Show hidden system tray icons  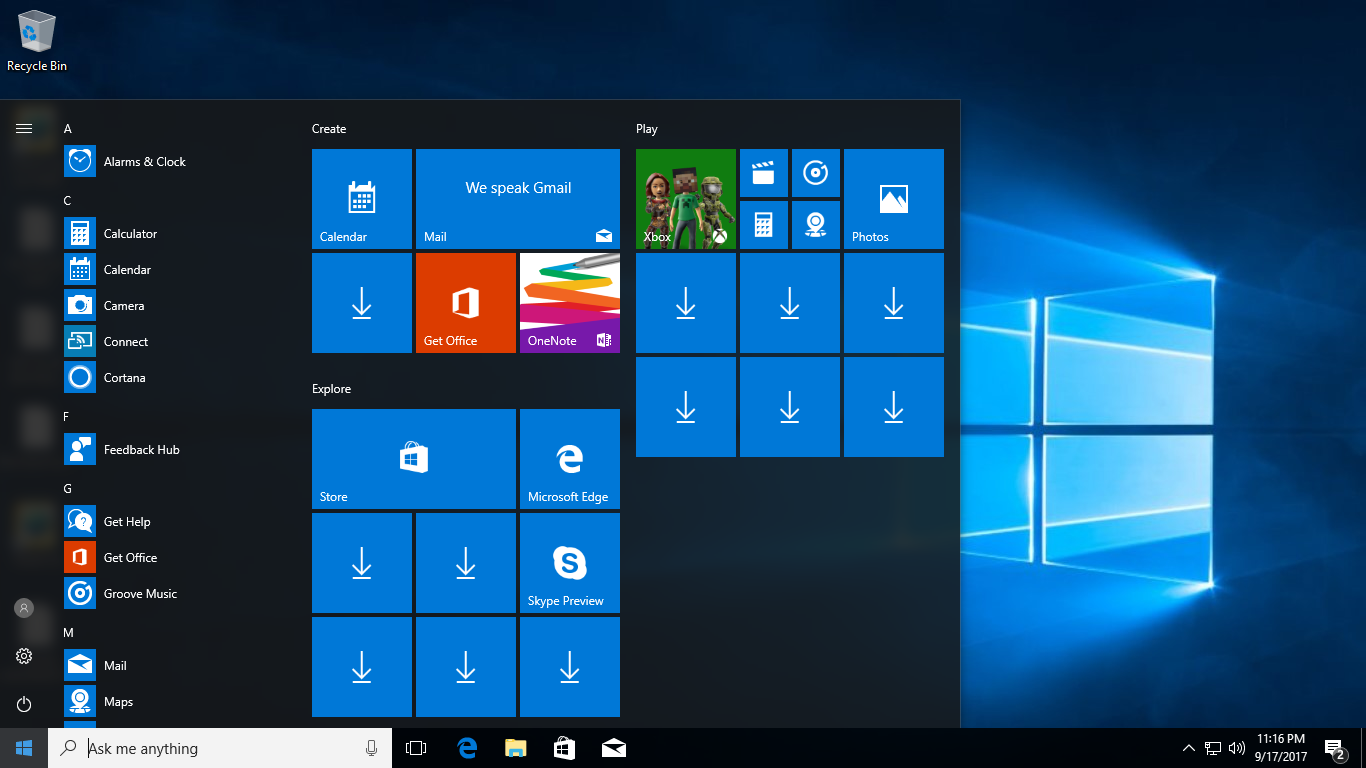coord(1188,748)
